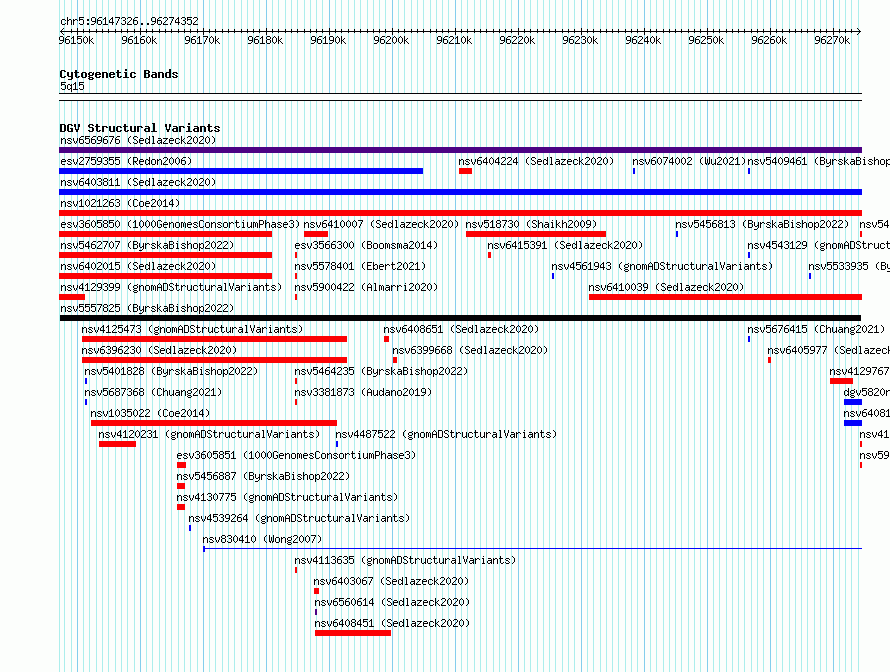Select the nsv6410007 (Sedlazeck2020) red bar
890x672 pixels.
coord(316,234)
